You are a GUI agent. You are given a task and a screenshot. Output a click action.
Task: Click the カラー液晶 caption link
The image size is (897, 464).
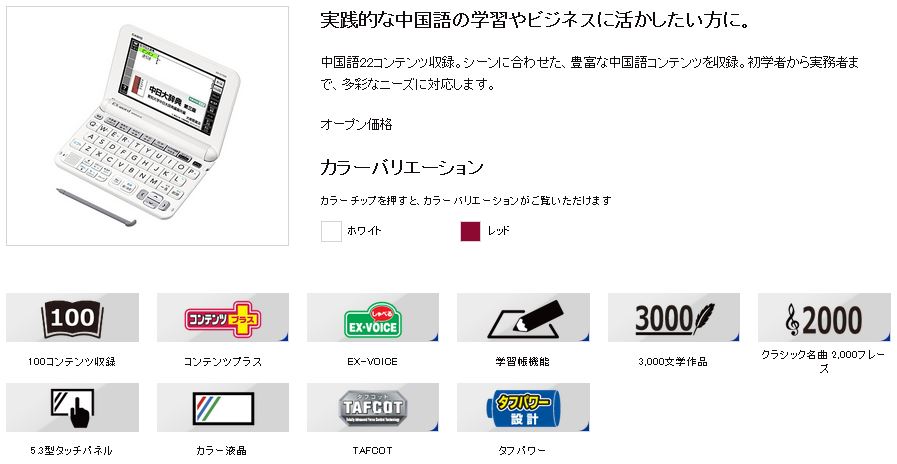click(x=222, y=451)
